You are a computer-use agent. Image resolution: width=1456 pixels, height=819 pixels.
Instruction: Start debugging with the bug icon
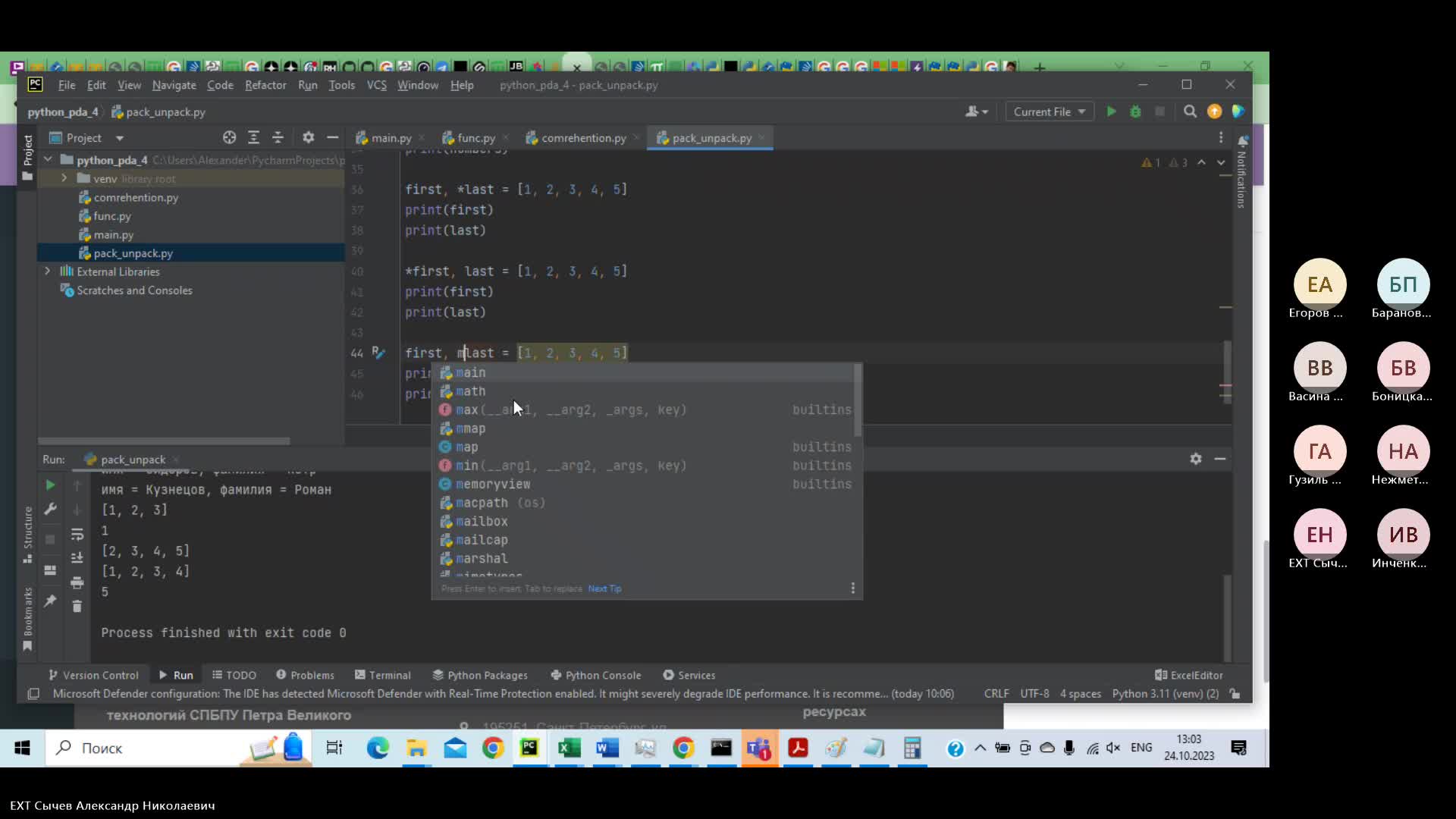[x=1135, y=111]
